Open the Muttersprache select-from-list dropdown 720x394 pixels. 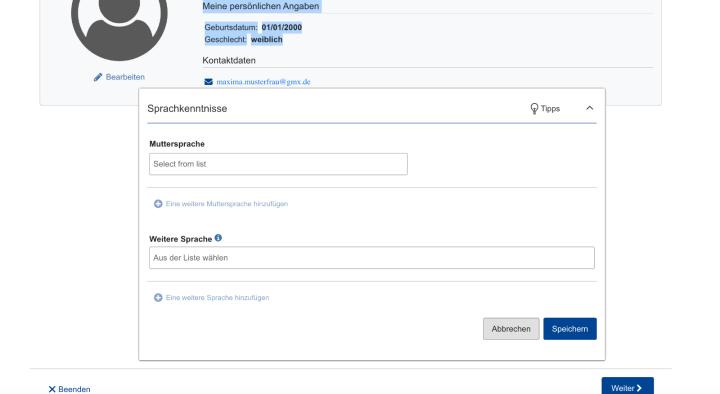click(x=278, y=164)
